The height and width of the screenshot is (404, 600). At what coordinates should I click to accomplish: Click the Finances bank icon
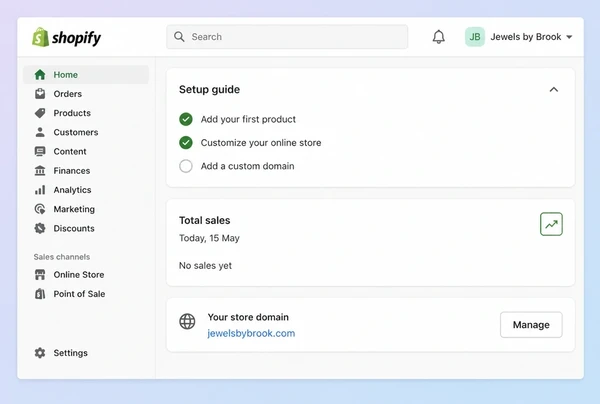coord(40,171)
